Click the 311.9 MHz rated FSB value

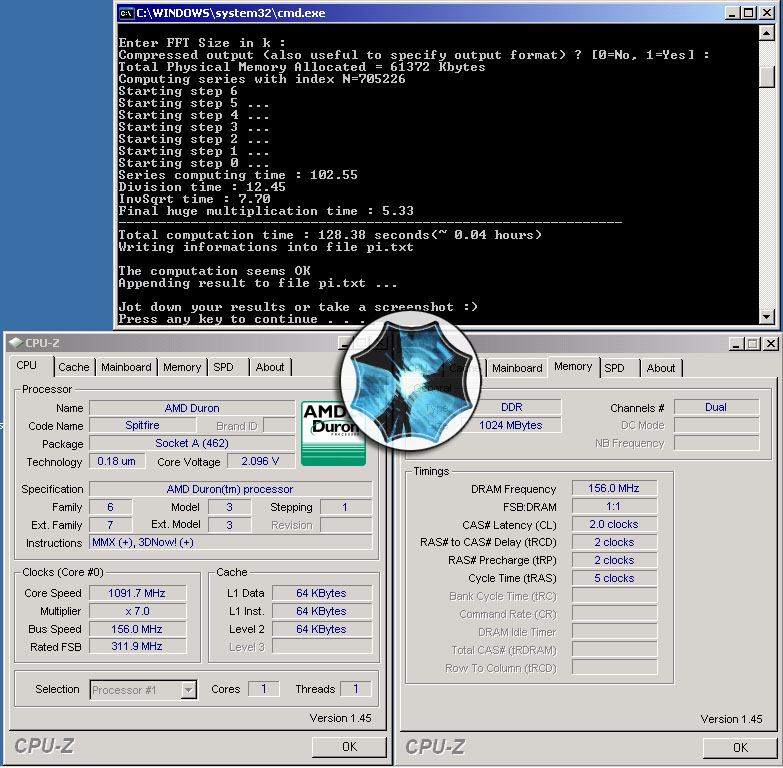[137, 646]
